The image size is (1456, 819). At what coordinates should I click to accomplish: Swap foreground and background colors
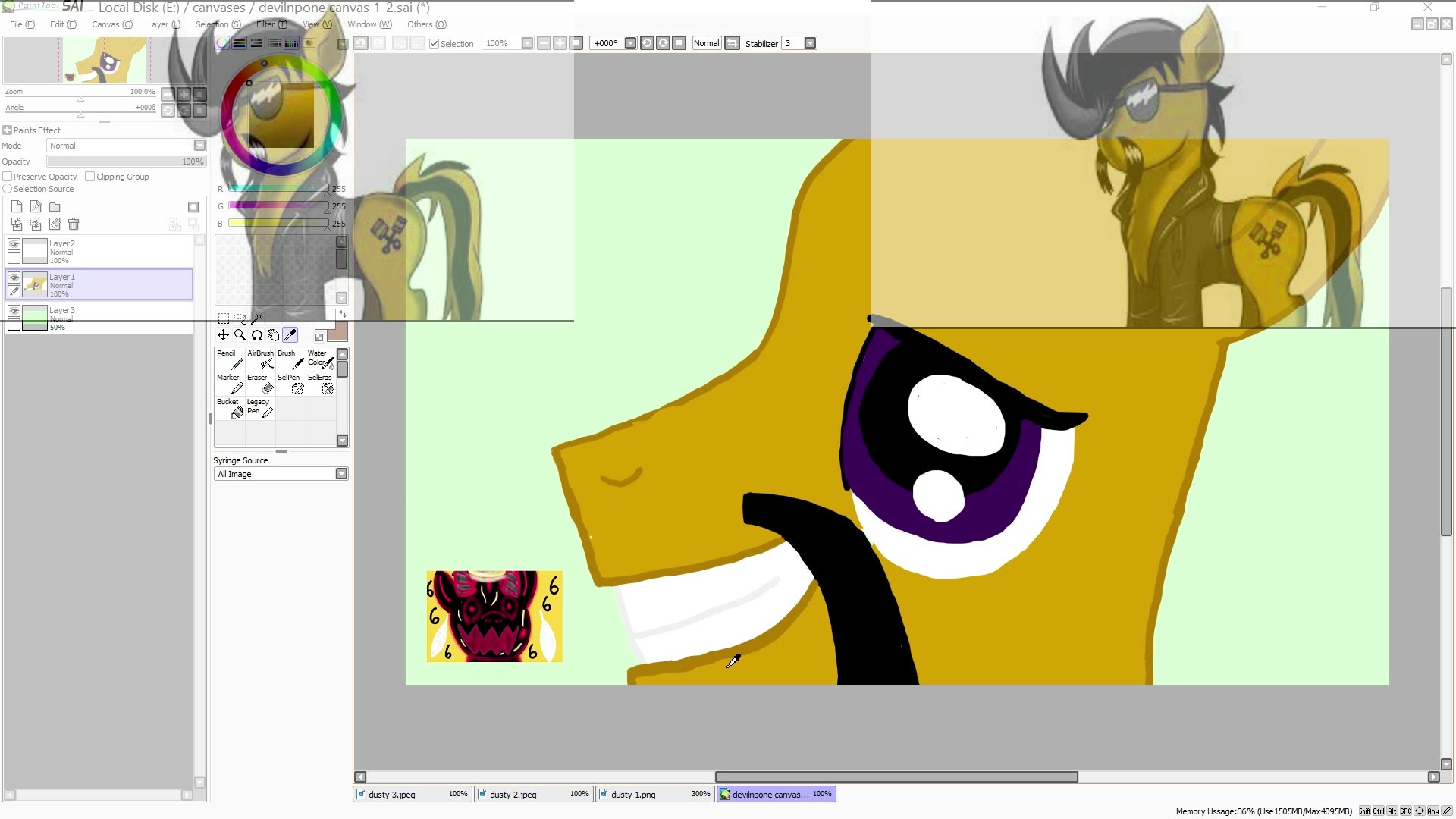pos(342,314)
